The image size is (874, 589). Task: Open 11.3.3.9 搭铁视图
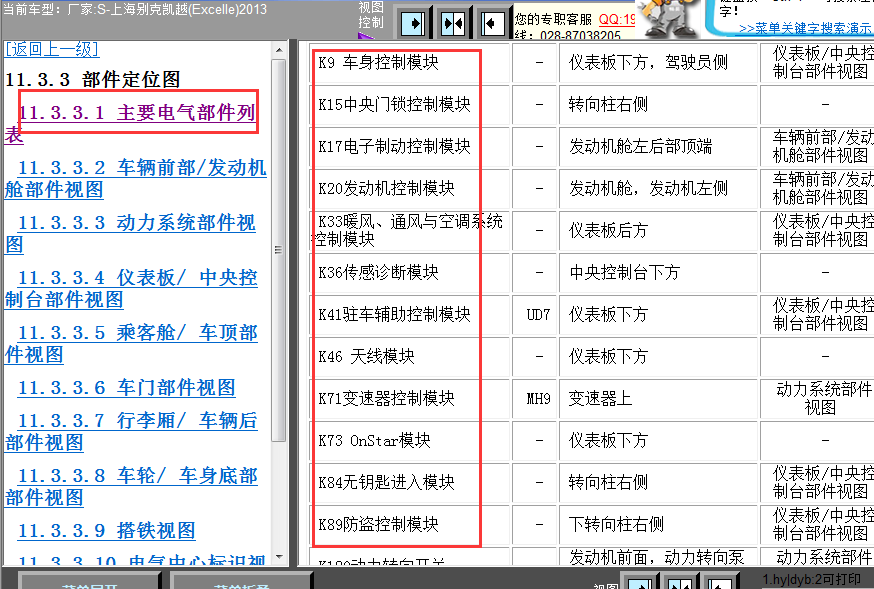pos(106,530)
